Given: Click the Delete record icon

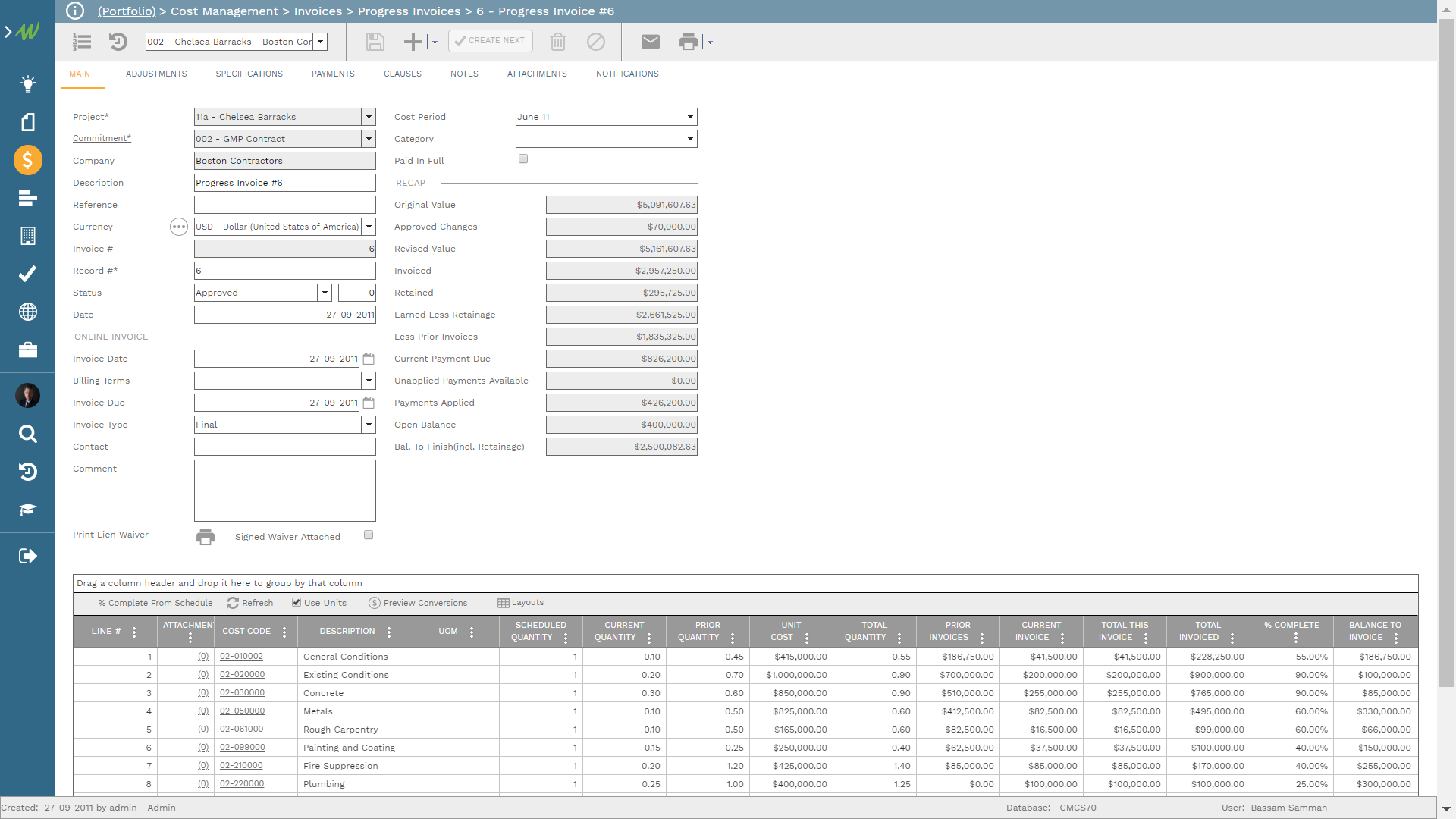Looking at the screenshot, I should tap(558, 42).
